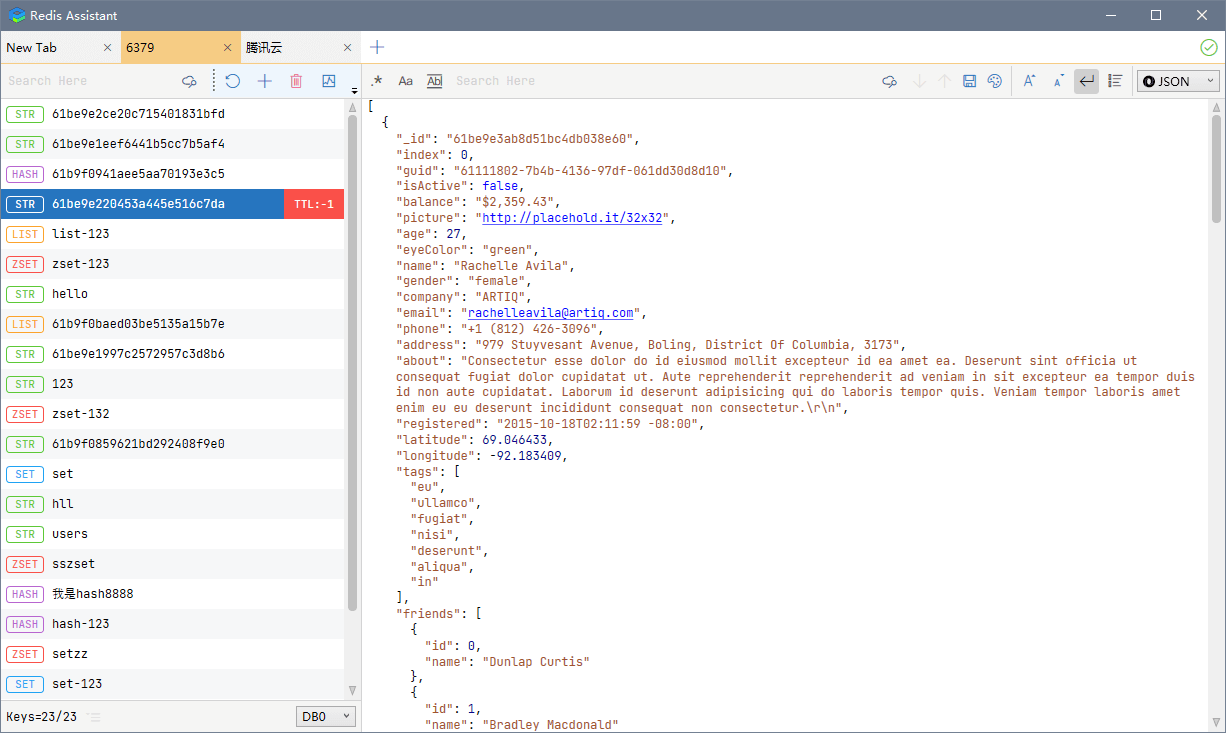This screenshot has width=1226, height=733.
Task: Click the green connection status check icon
Action: [1209, 47]
